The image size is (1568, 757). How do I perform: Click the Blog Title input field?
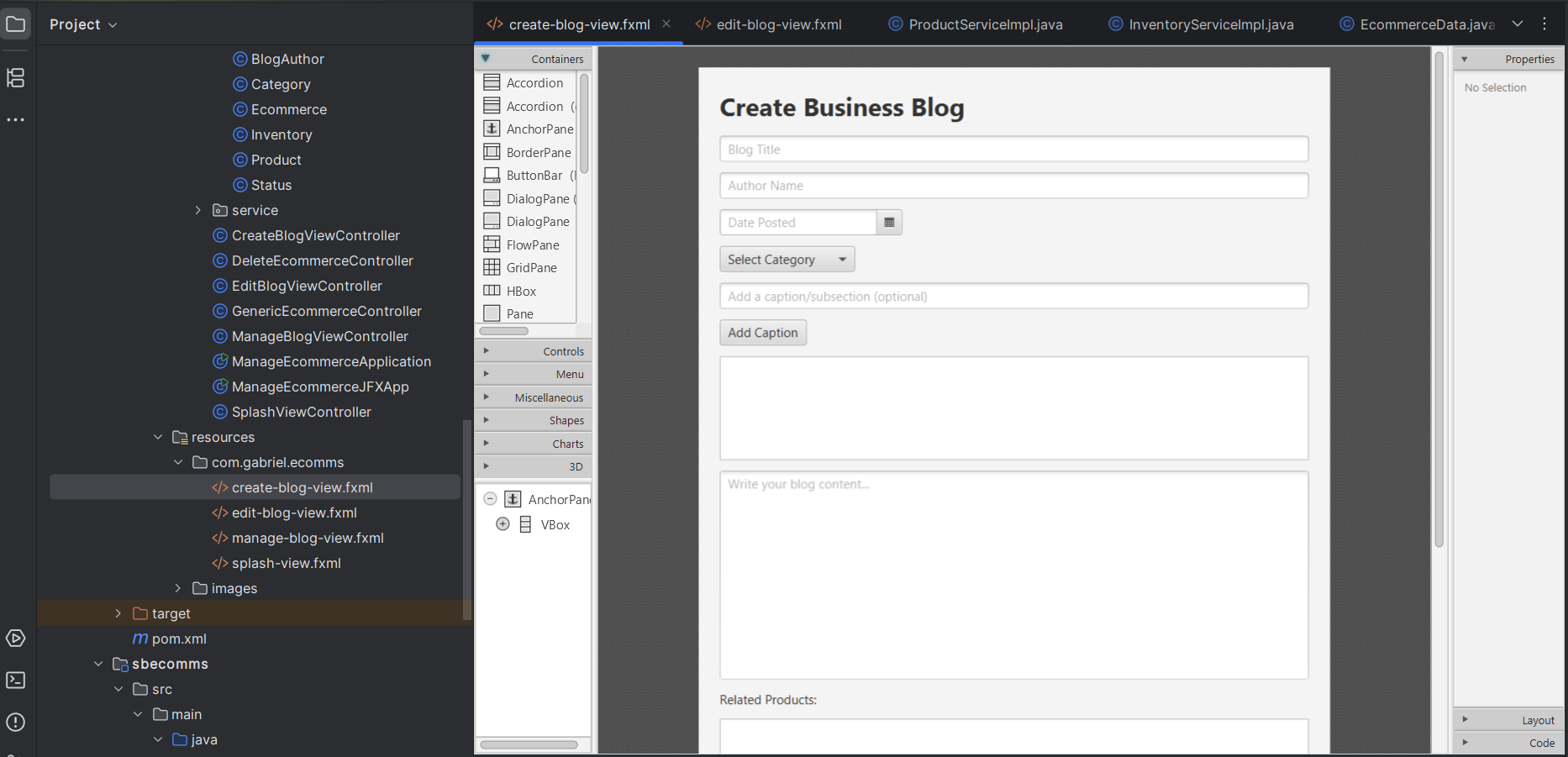point(1013,150)
